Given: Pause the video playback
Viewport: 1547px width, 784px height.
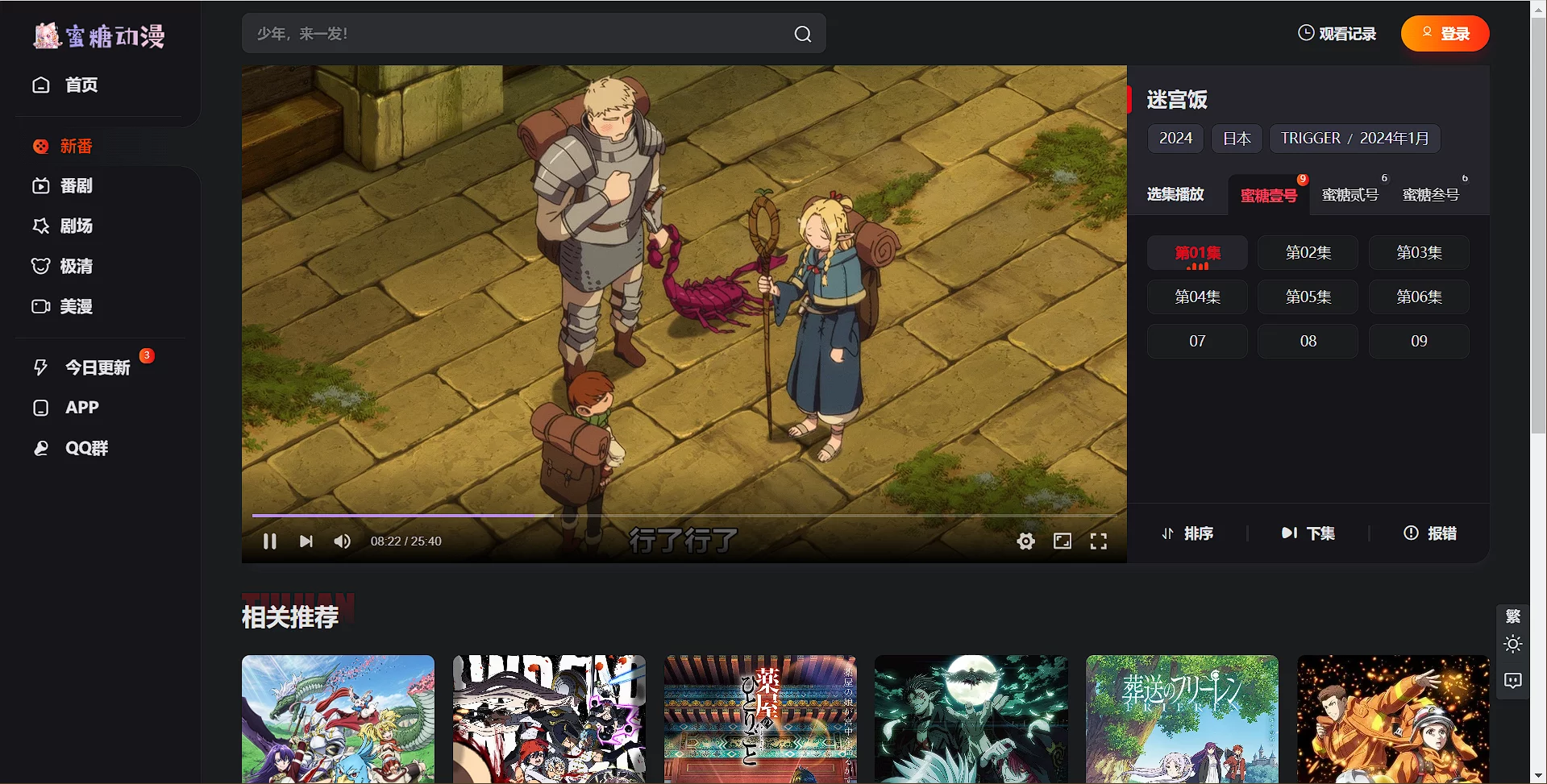Looking at the screenshot, I should point(270,541).
